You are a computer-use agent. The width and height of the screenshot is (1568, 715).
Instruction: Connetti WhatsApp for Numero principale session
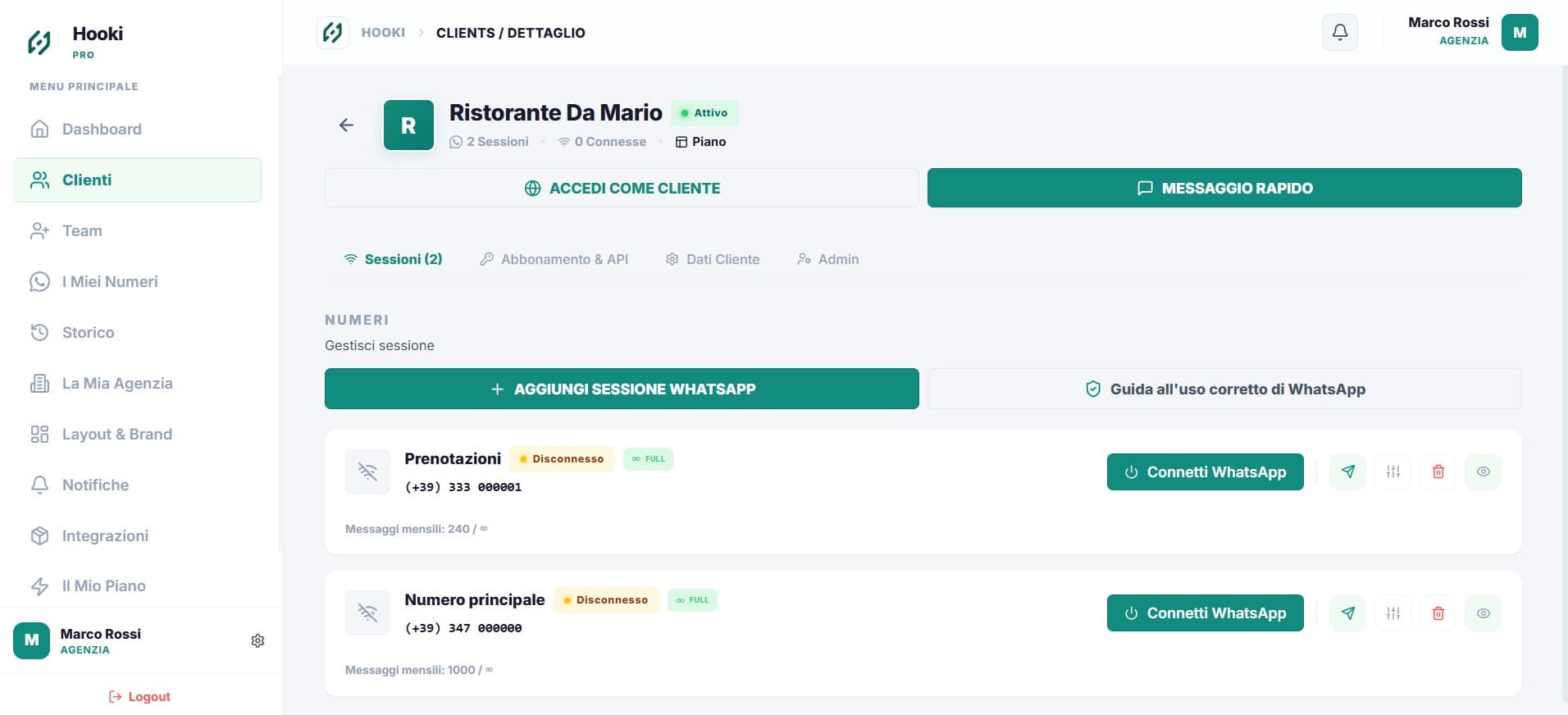(1205, 613)
